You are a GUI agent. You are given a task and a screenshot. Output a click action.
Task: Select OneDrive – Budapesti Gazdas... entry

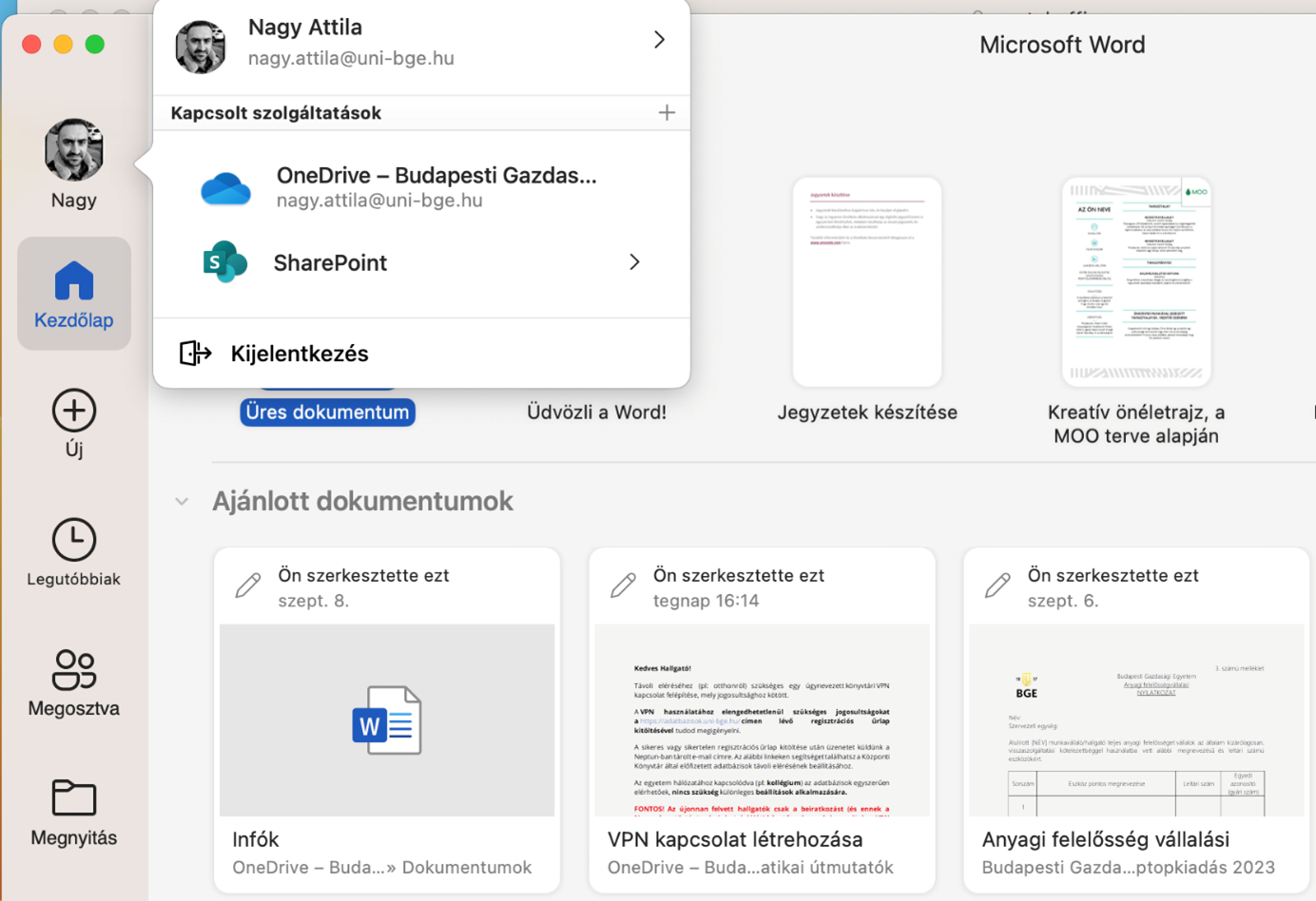pyautogui.click(x=421, y=188)
